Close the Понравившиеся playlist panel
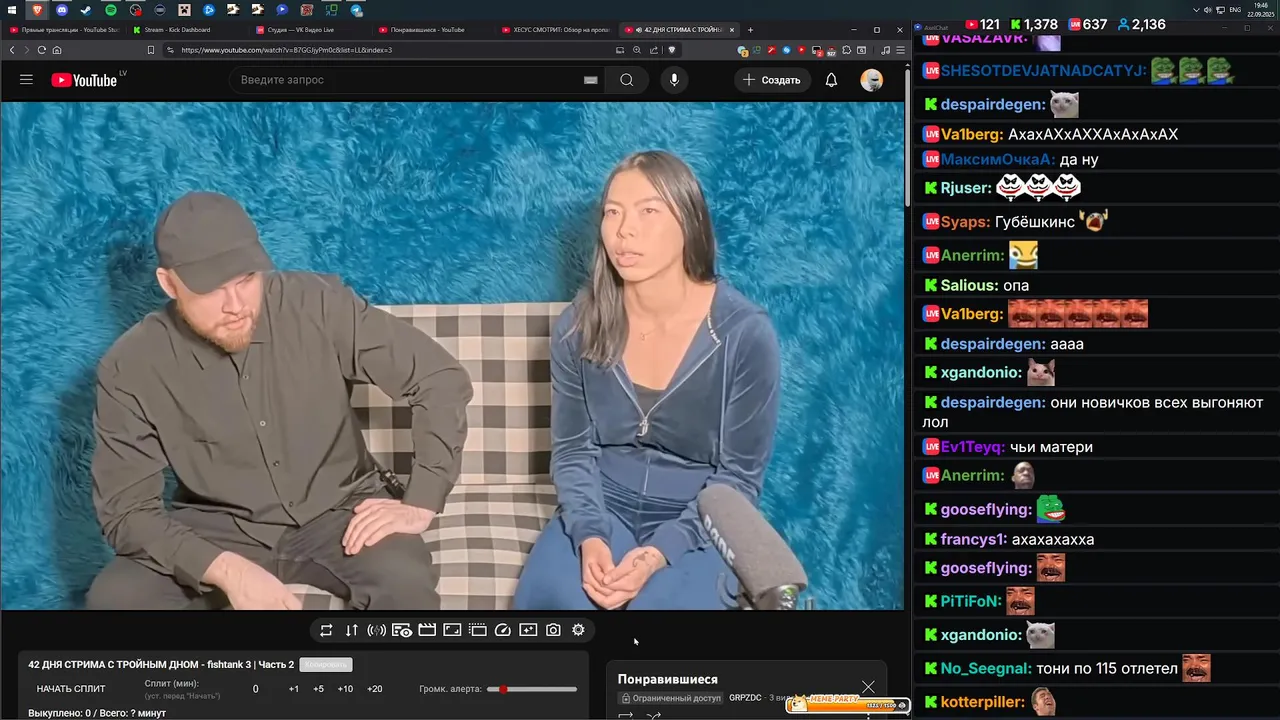This screenshot has height=720, width=1280. click(868, 687)
